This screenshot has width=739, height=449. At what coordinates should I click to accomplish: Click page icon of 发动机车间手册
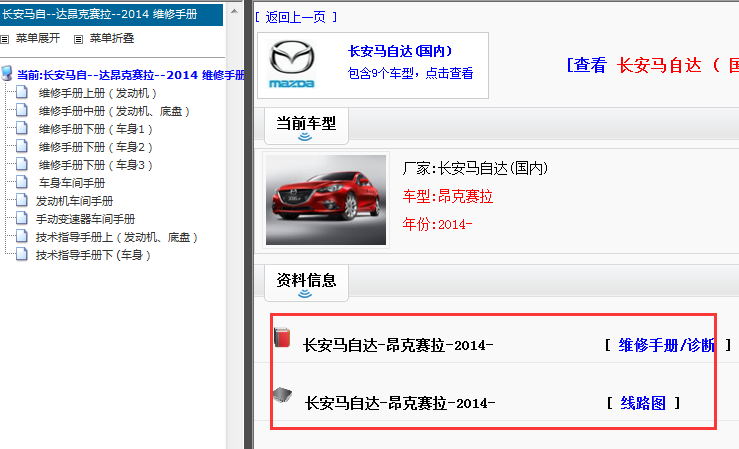pos(22,200)
